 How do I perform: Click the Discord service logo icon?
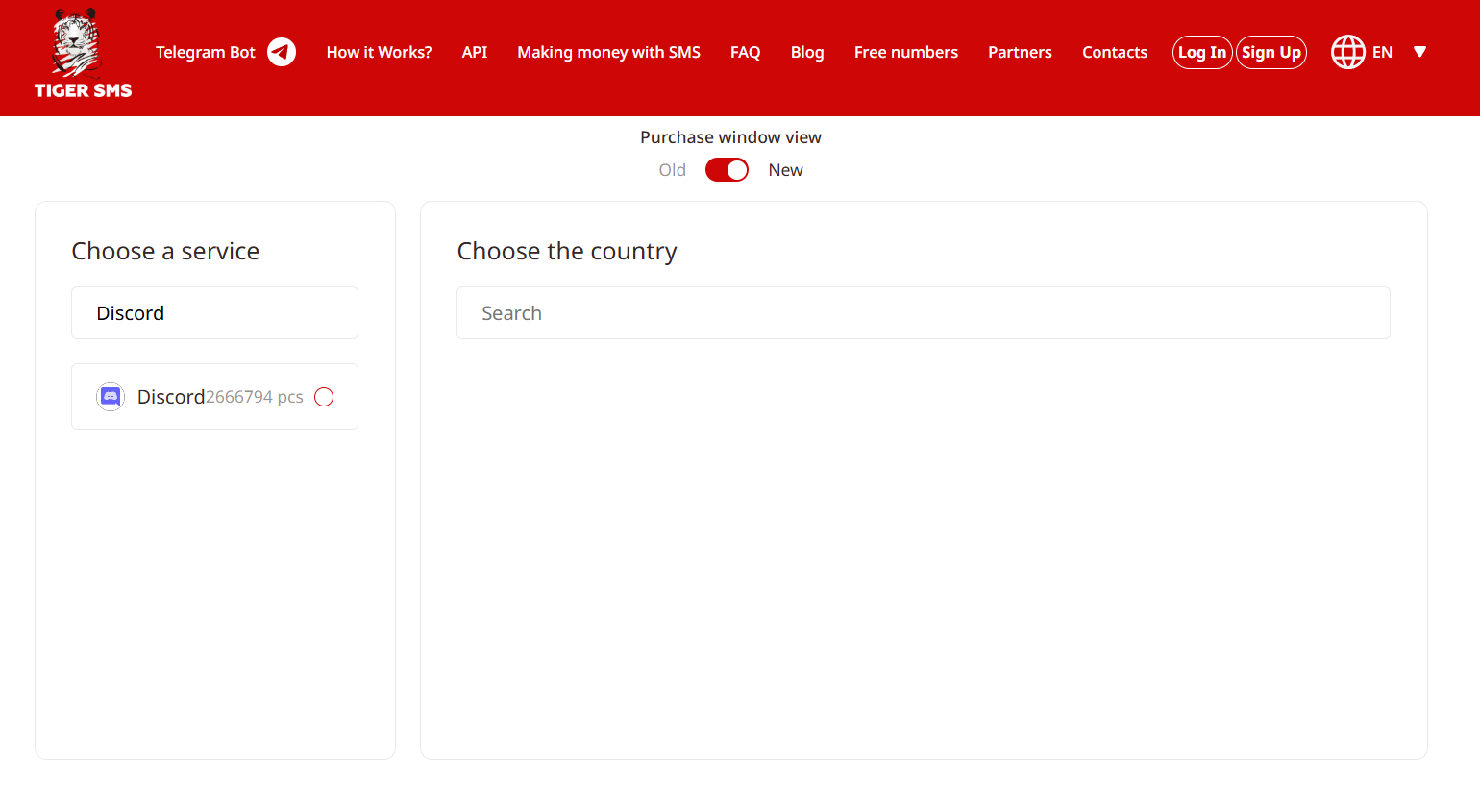coord(111,397)
